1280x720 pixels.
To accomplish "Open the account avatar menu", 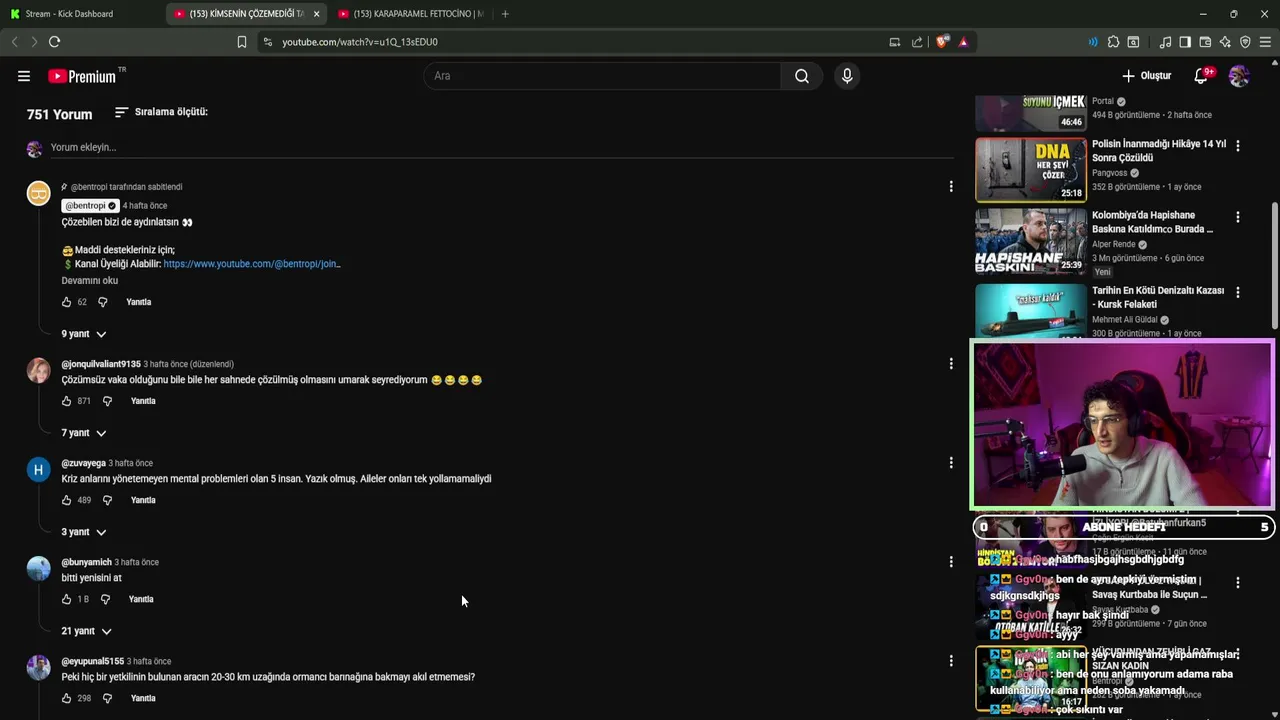I will click(1239, 76).
